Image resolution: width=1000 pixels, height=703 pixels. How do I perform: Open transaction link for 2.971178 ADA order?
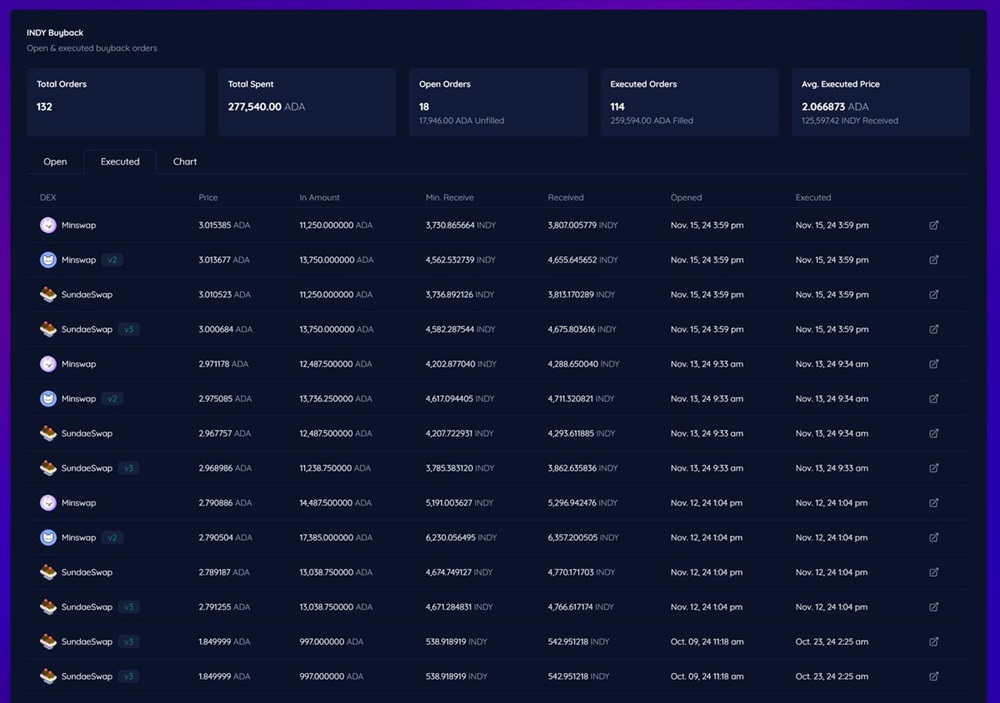(933, 364)
